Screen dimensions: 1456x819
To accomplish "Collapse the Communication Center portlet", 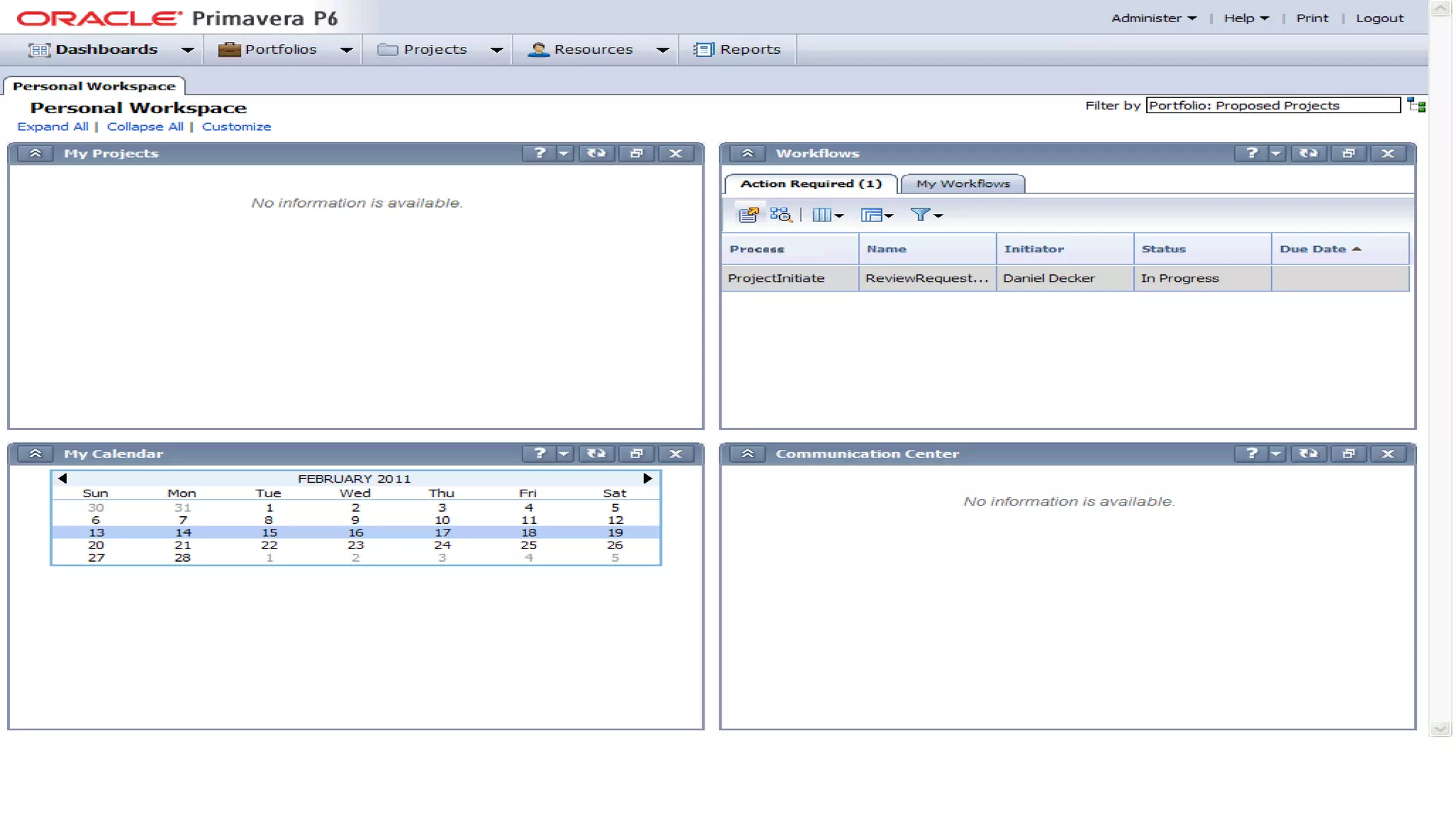I will tap(747, 454).
